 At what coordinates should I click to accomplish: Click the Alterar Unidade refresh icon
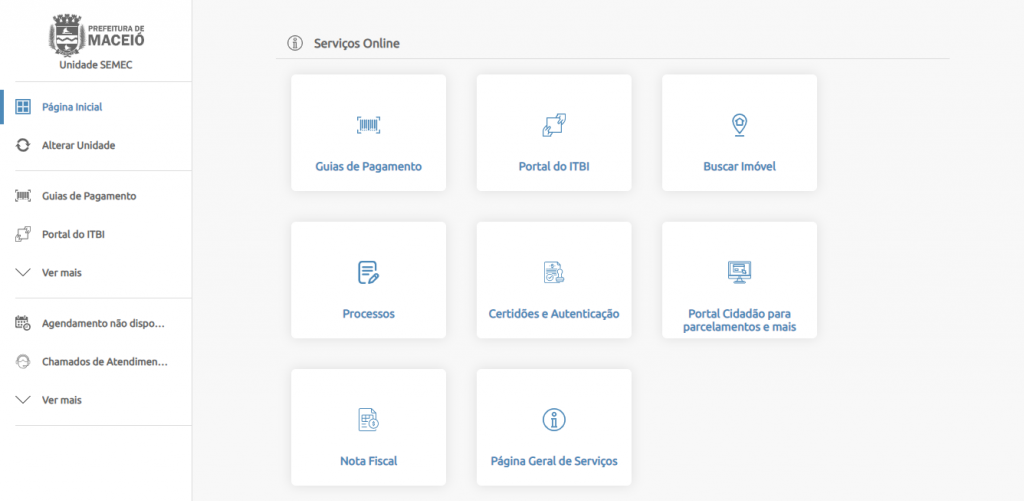pyautogui.click(x=23, y=146)
